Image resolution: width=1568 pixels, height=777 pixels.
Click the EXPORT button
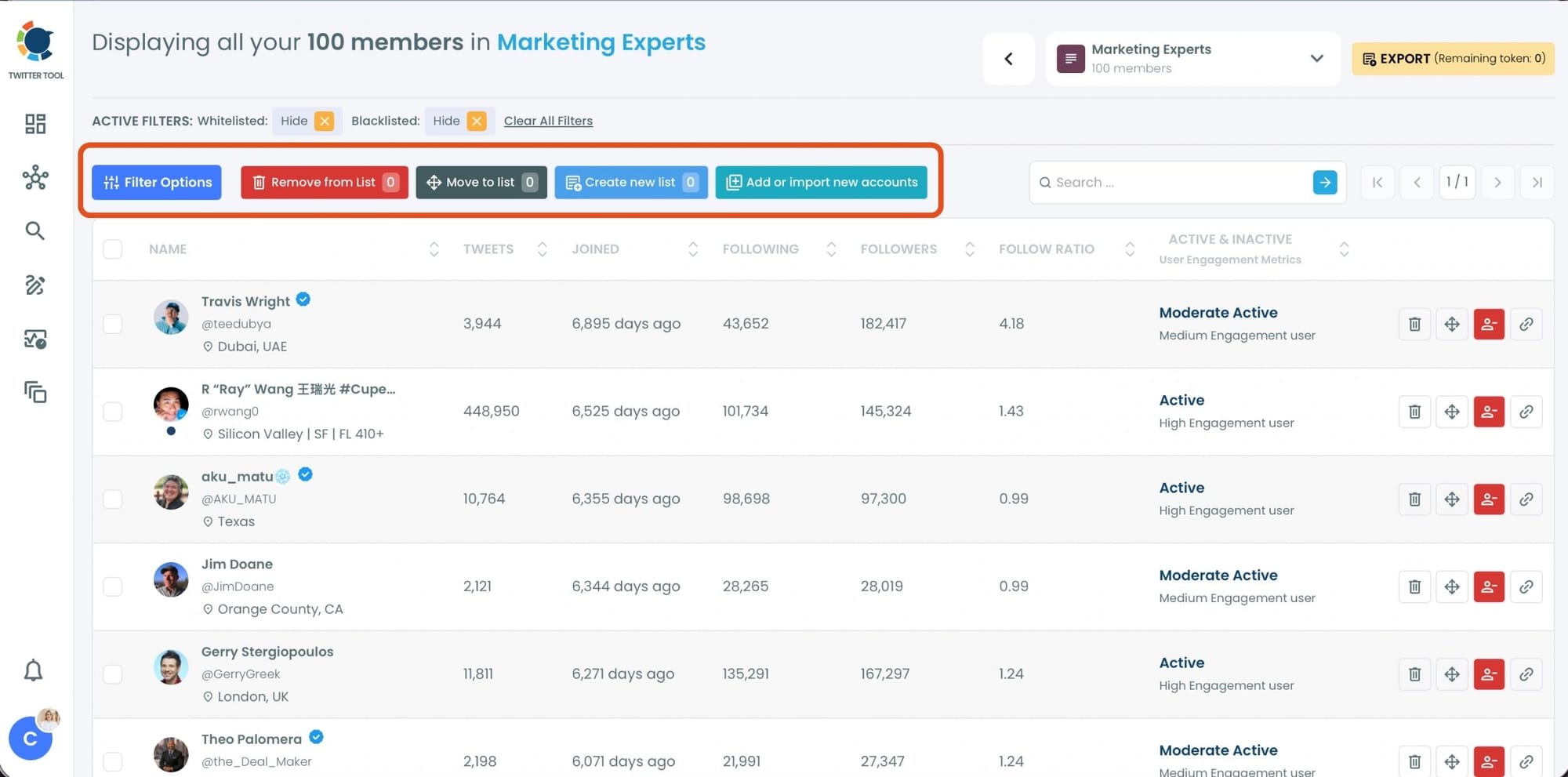click(x=1452, y=58)
